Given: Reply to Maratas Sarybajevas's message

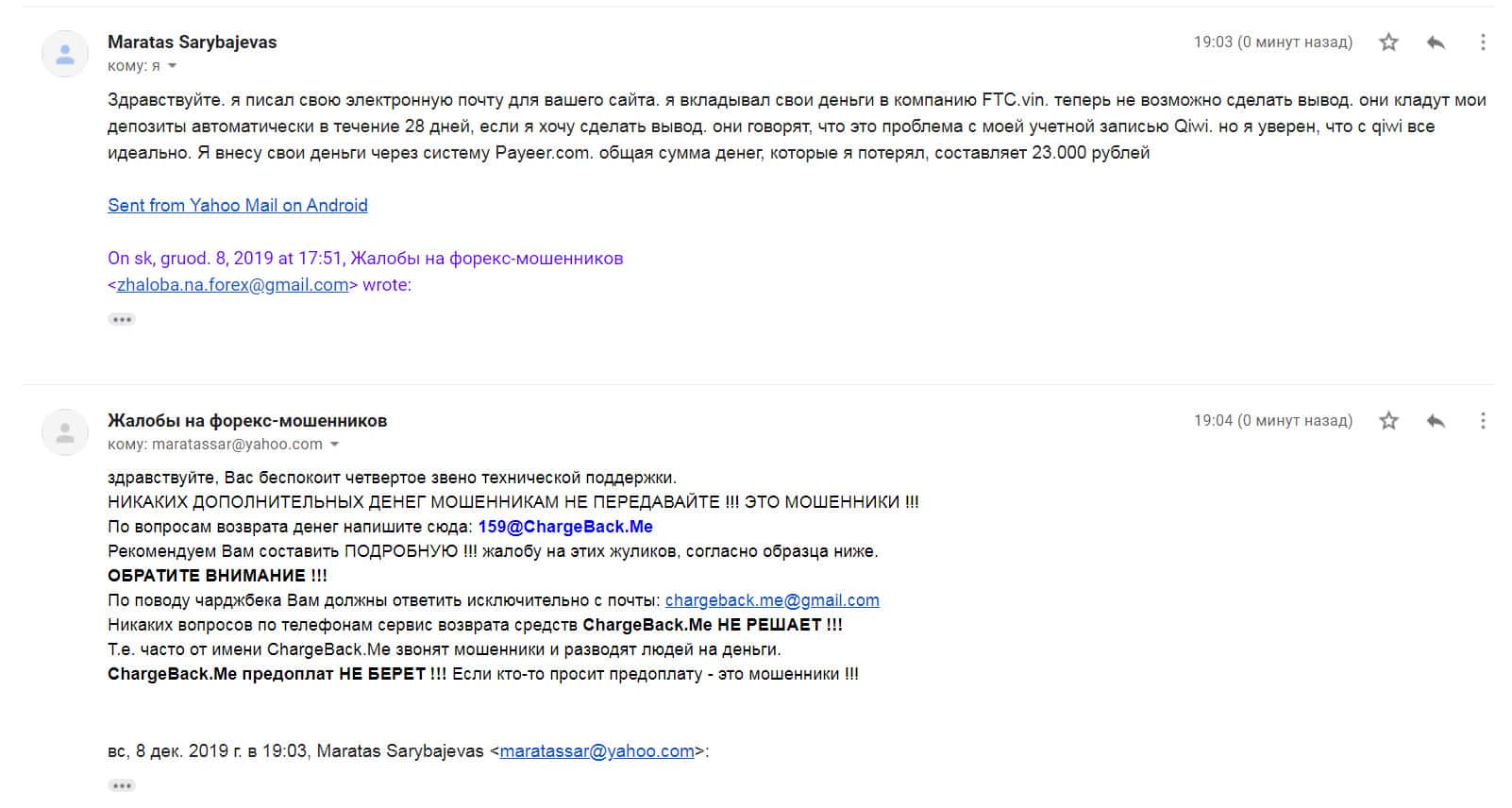Looking at the screenshot, I should point(1436,42).
